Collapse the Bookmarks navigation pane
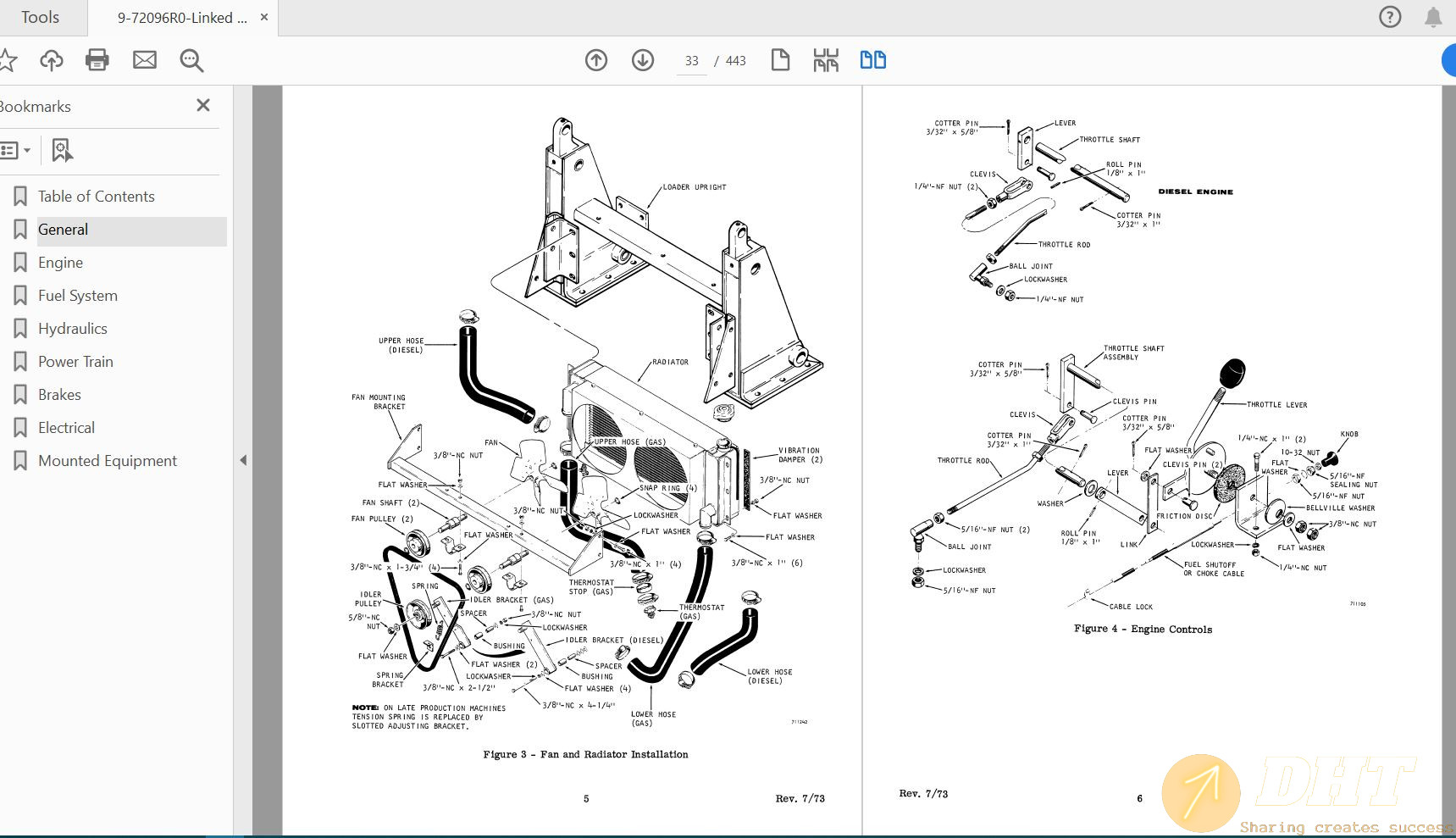The width and height of the screenshot is (1456, 838). click(243, 459)
